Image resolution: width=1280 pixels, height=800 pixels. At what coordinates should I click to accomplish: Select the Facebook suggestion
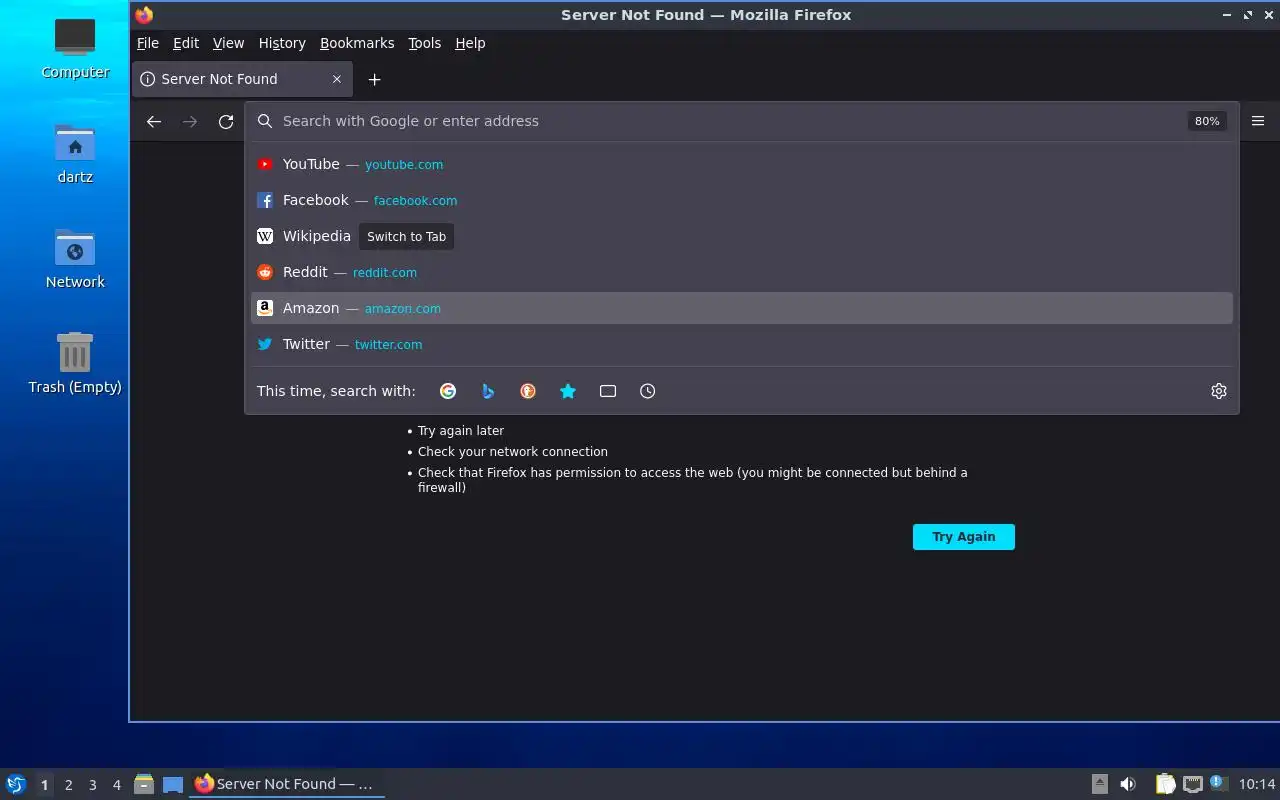tap(741, 200)
